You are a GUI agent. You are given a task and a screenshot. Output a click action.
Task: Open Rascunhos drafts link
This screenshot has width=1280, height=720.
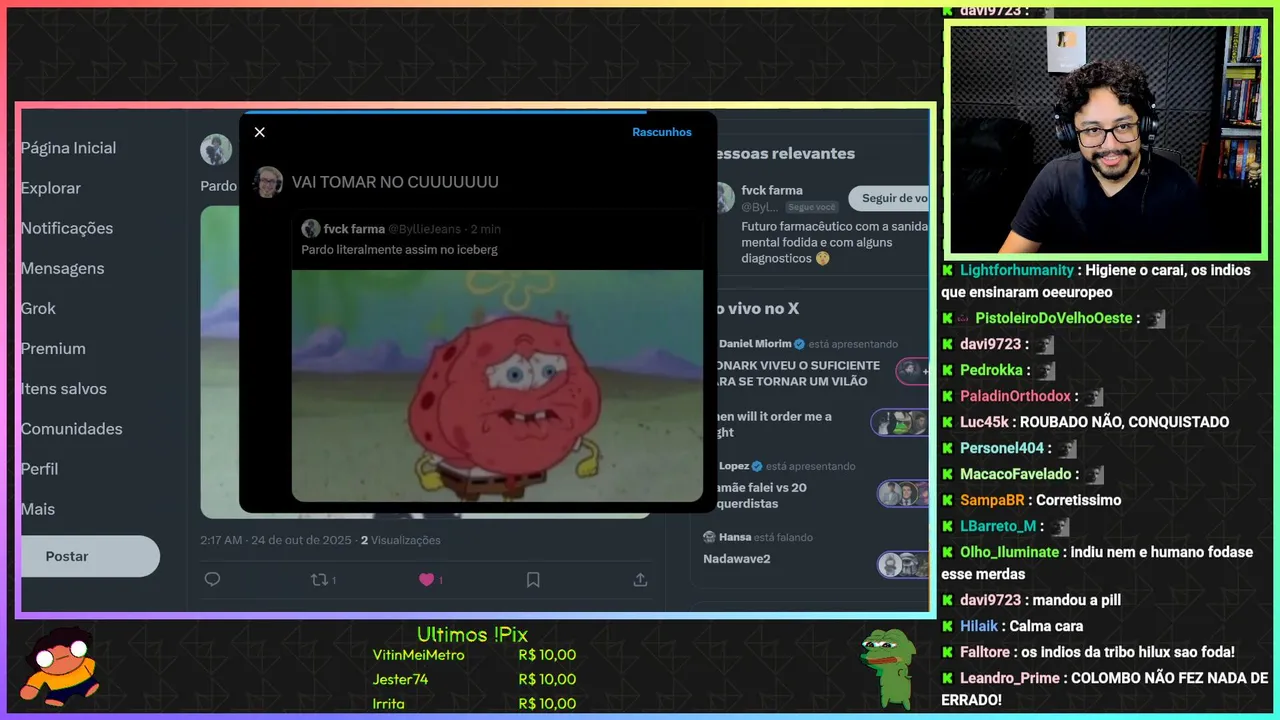[662, 132]
